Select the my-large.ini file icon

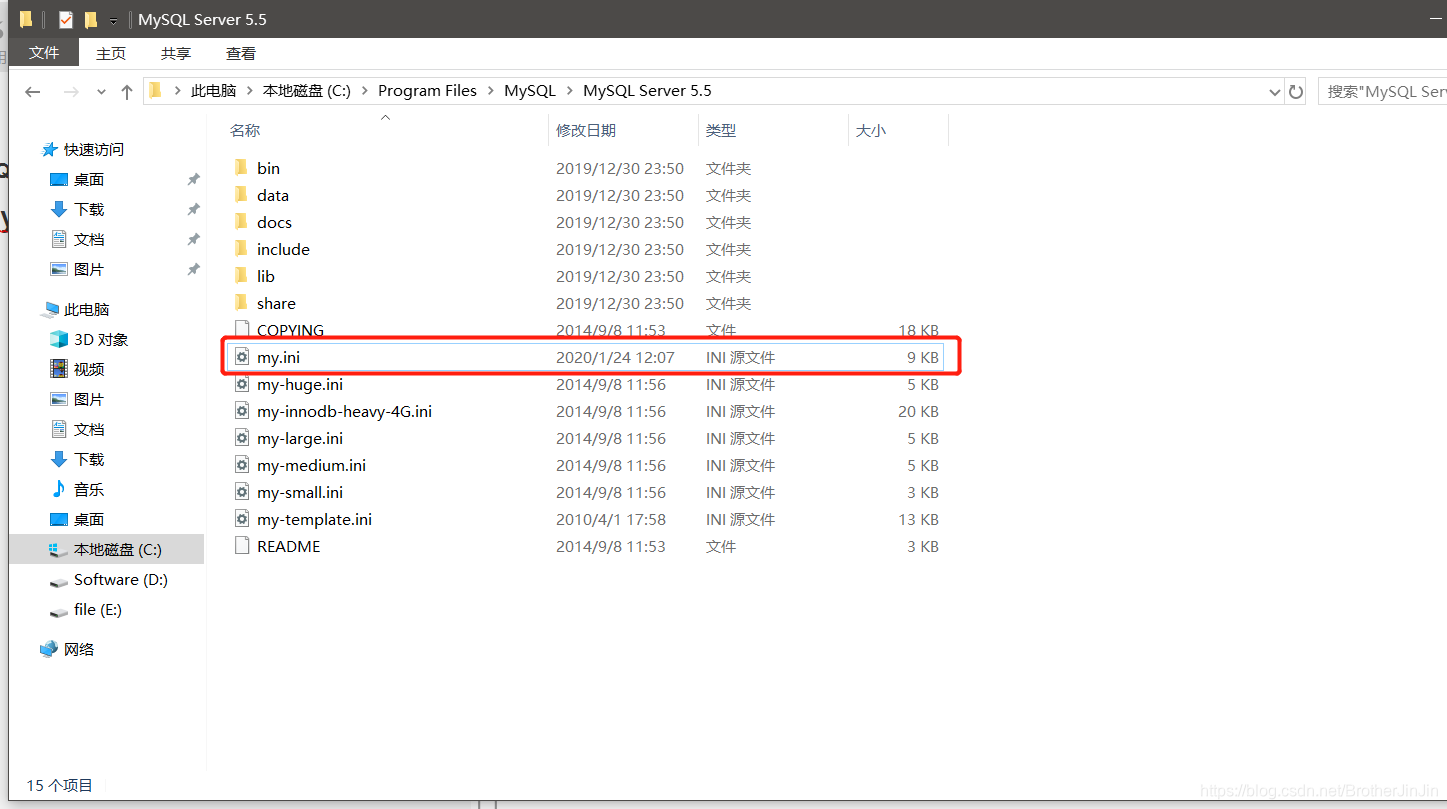point(240,438)
